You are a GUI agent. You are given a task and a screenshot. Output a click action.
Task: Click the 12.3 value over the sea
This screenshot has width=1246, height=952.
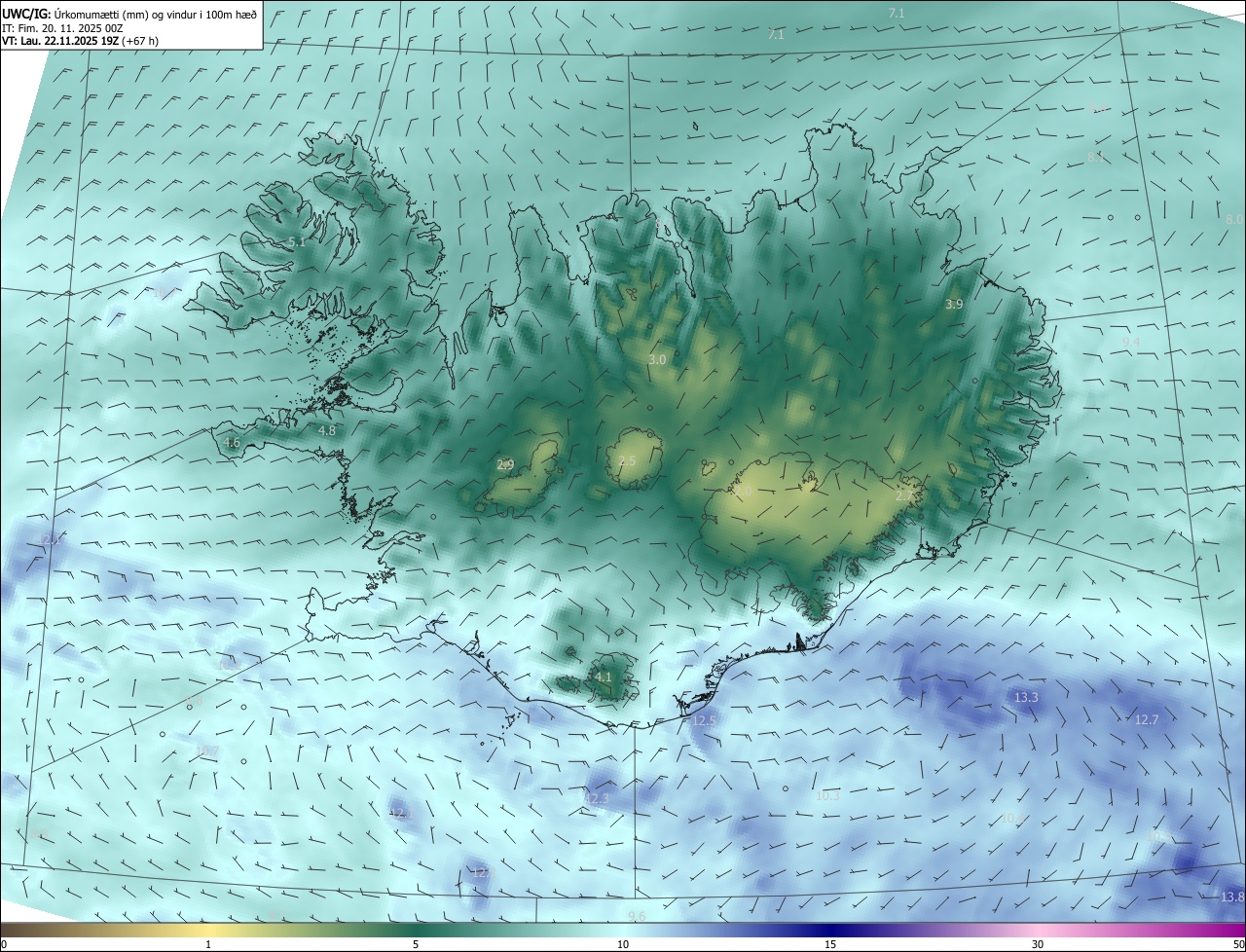click(596, 798)
